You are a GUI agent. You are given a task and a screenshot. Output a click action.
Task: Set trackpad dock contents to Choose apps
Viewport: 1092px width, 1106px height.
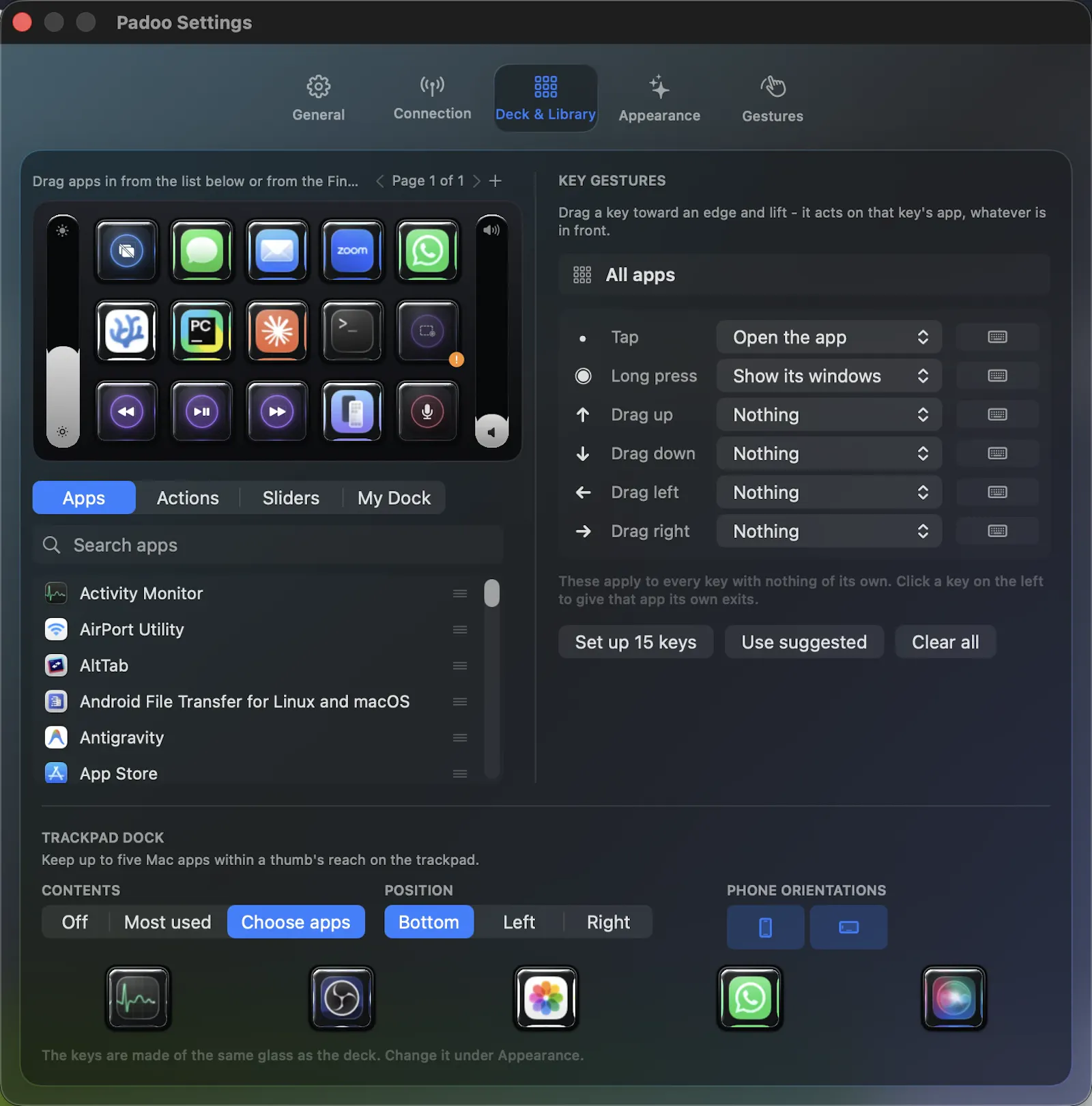(x=296, y=922)
